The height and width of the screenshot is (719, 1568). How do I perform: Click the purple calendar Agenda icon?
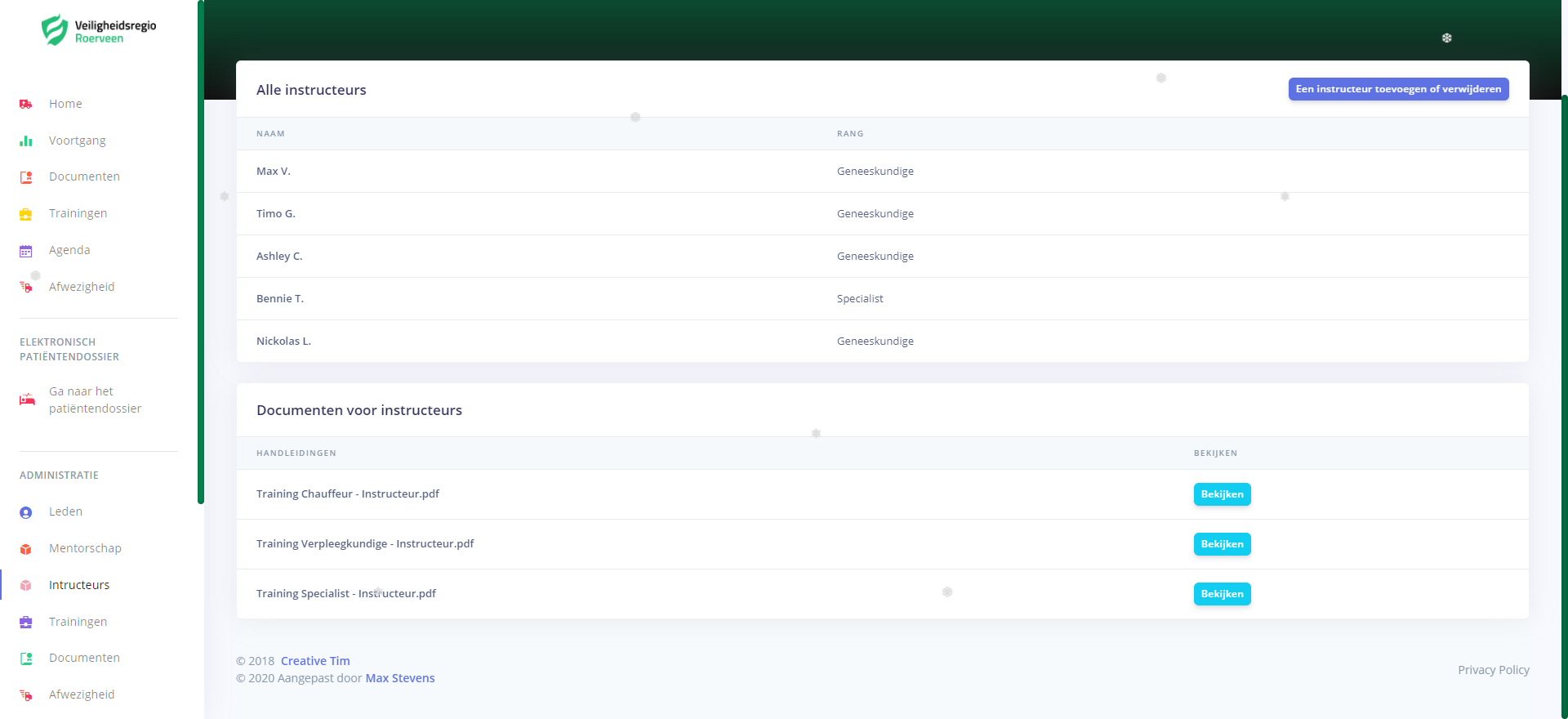pos(26,251)
